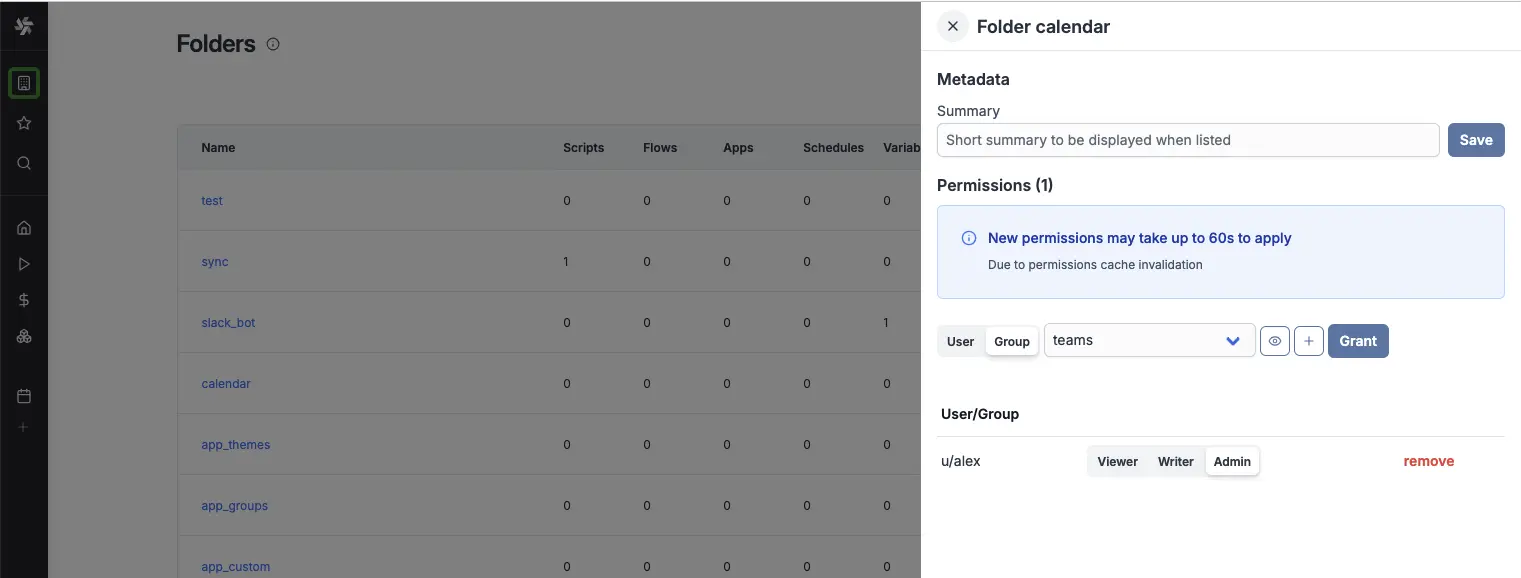Go to the Home icon in the sidebar

tap(24, 227)
